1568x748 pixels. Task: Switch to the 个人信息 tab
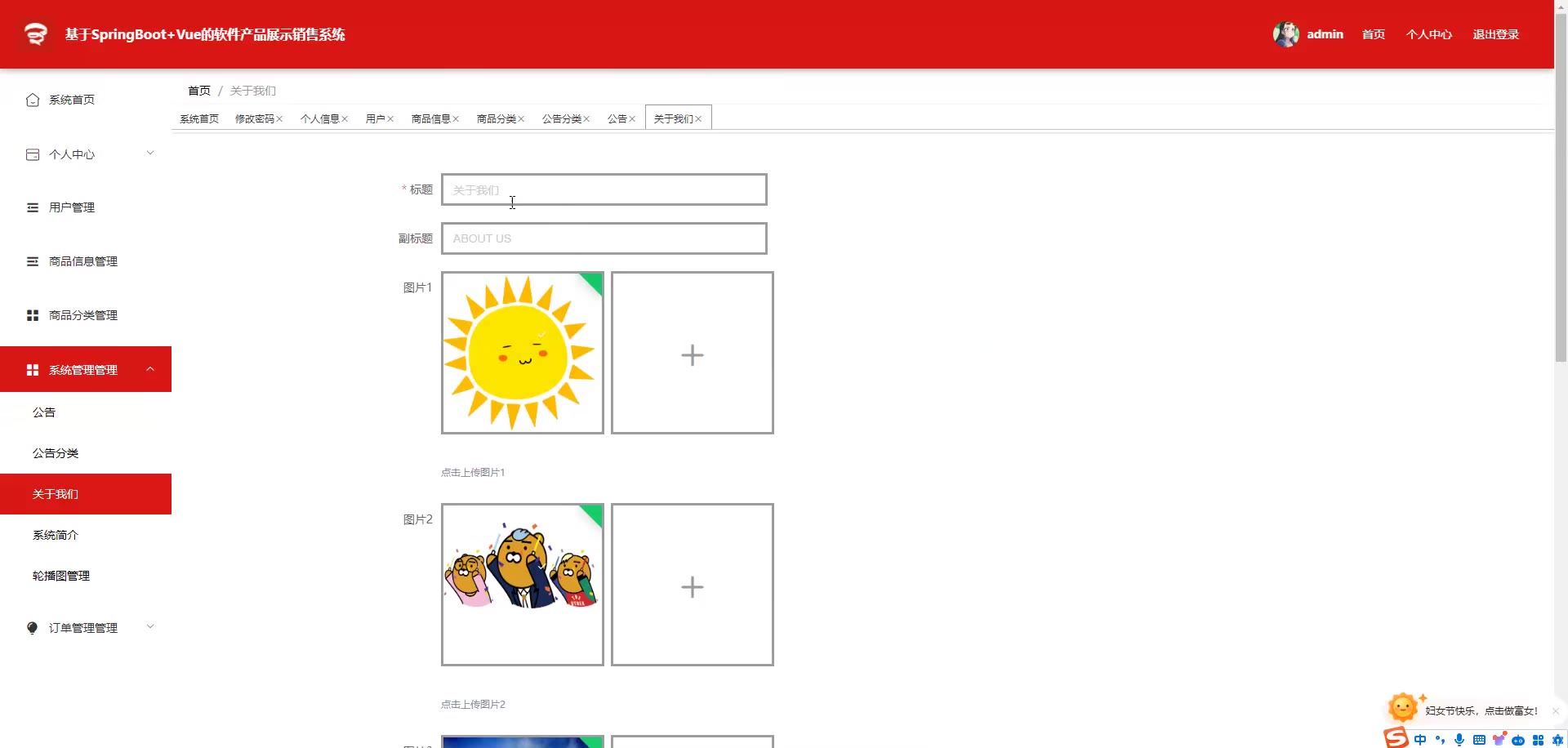(x=320, y=119)
